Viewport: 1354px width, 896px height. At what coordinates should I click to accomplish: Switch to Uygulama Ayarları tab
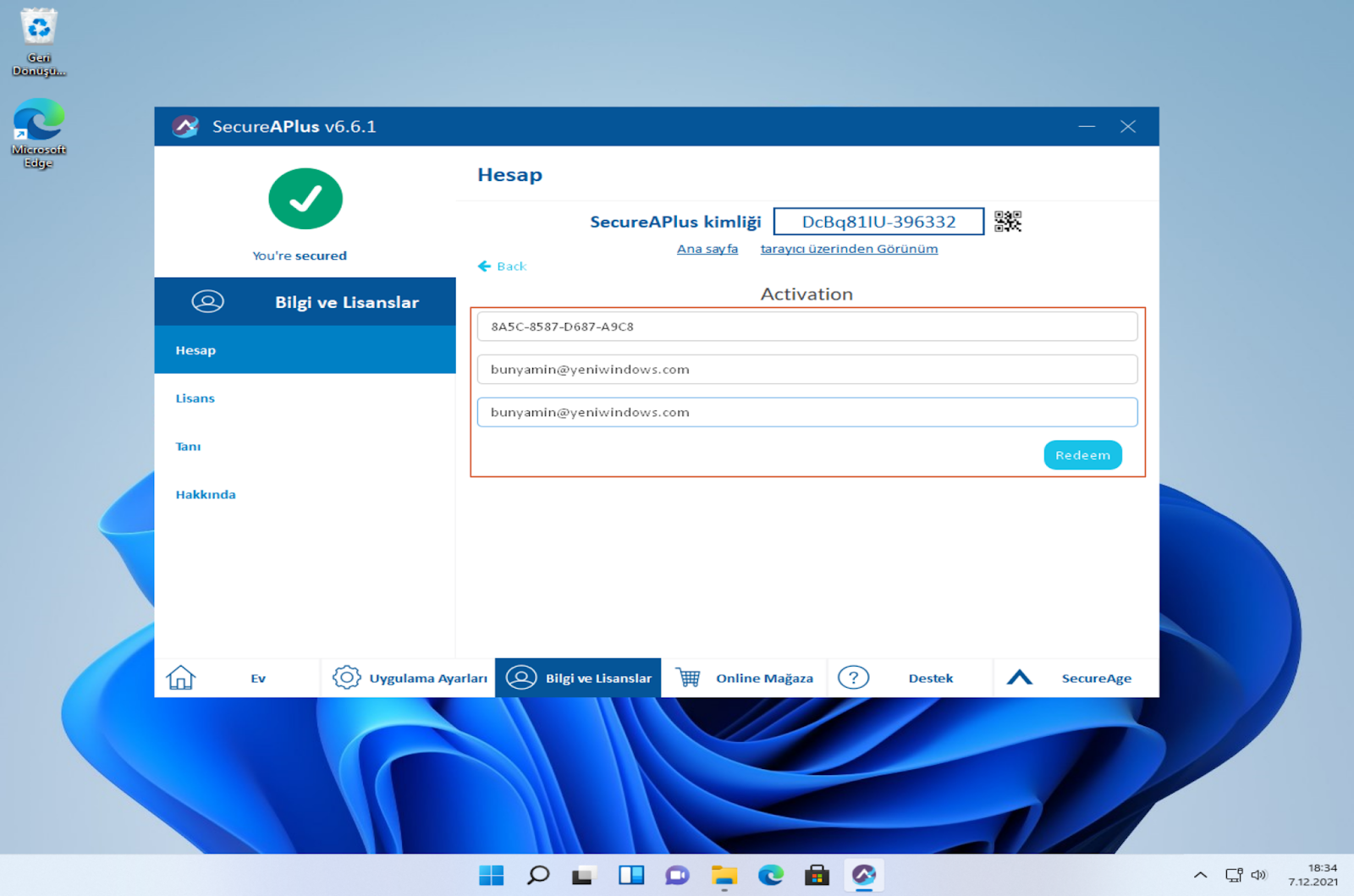pyautogui.click(x=409, y=678)
